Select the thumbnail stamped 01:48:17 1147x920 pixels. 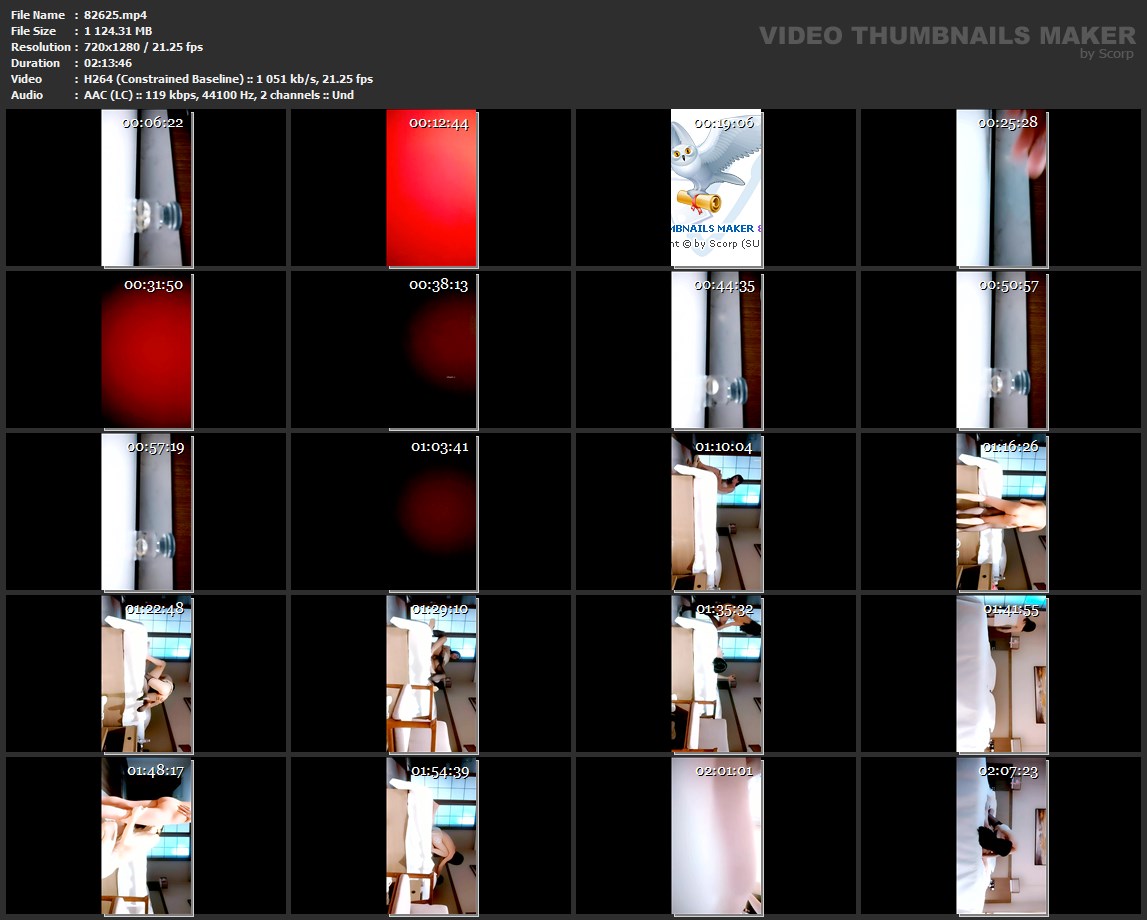pyautogui.click(x=146, y=836)
